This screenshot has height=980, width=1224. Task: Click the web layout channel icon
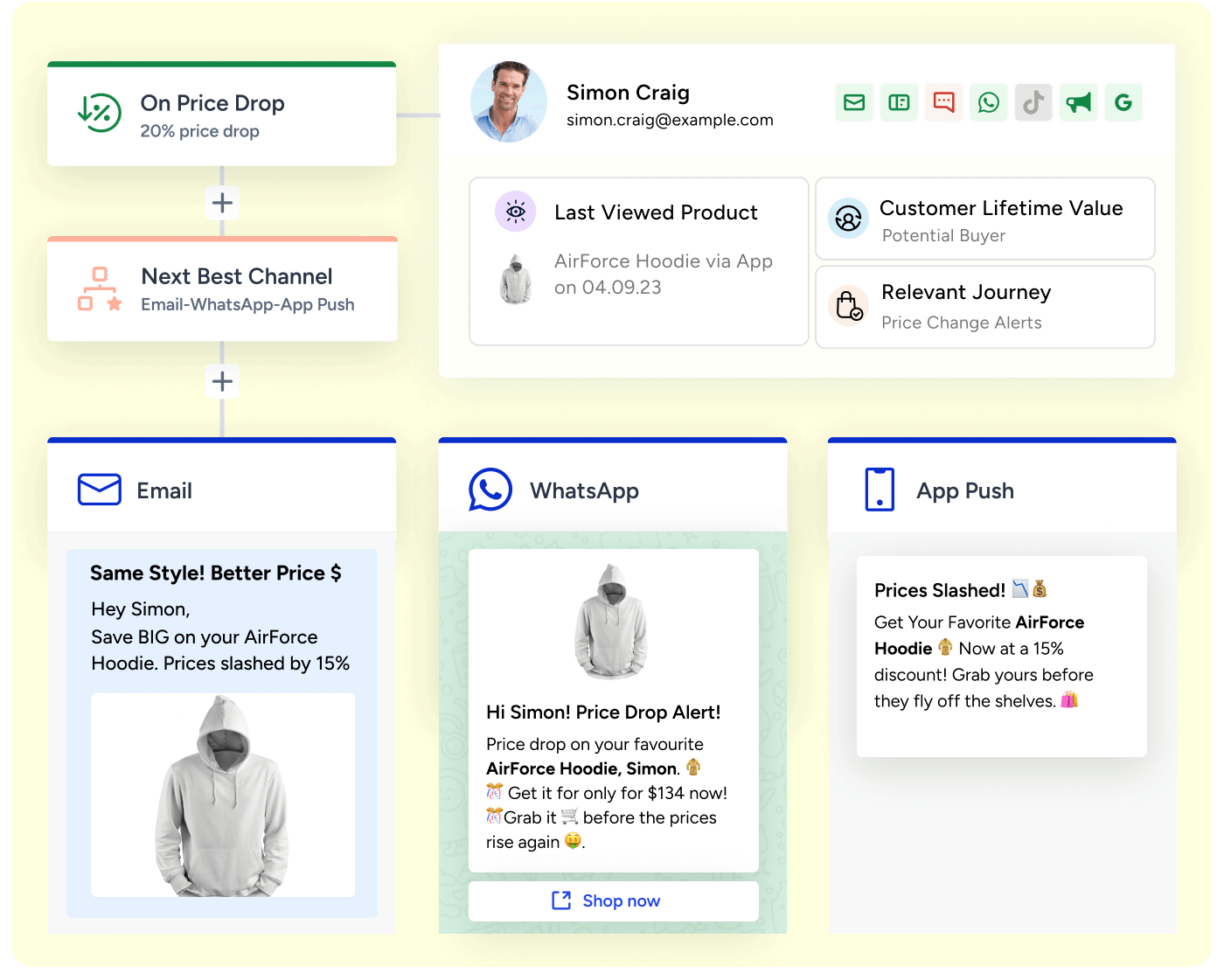pyautogui.click(x=899, y=103)
